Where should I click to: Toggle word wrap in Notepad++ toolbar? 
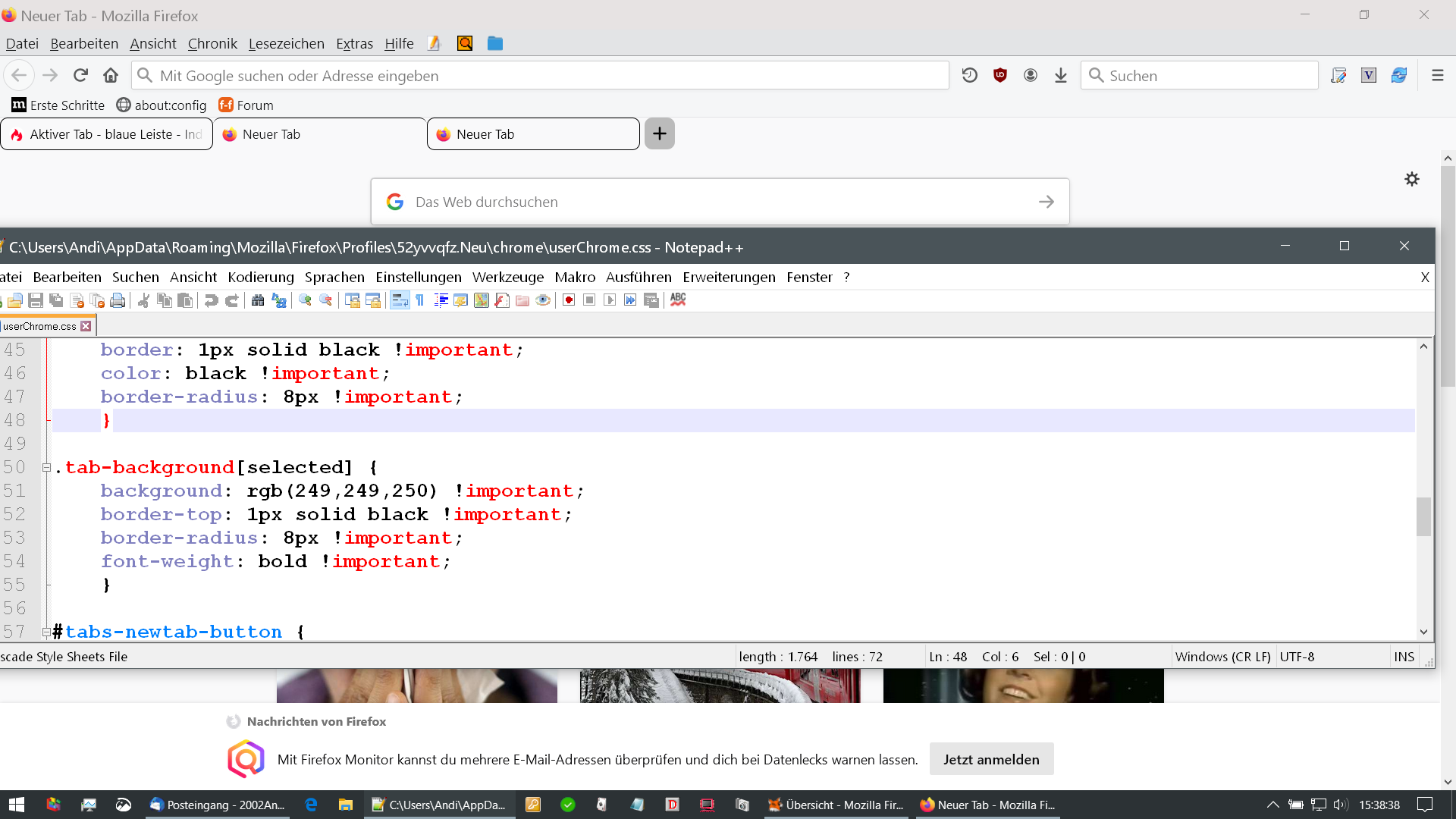pos(400,300)
